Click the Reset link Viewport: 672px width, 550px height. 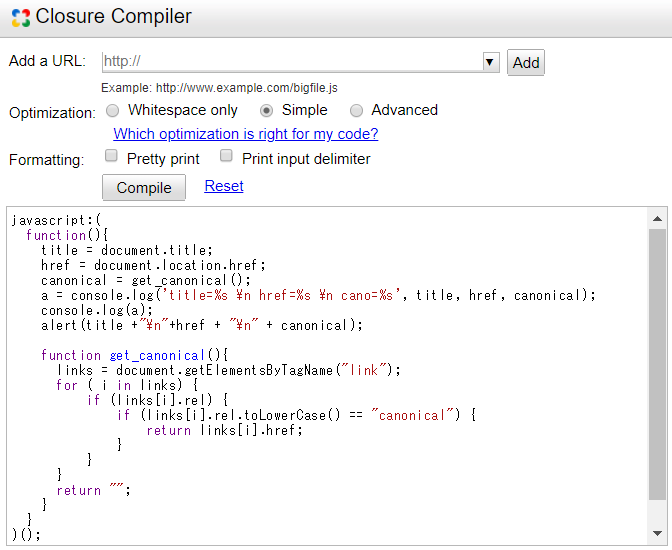(x=224, y=186)
